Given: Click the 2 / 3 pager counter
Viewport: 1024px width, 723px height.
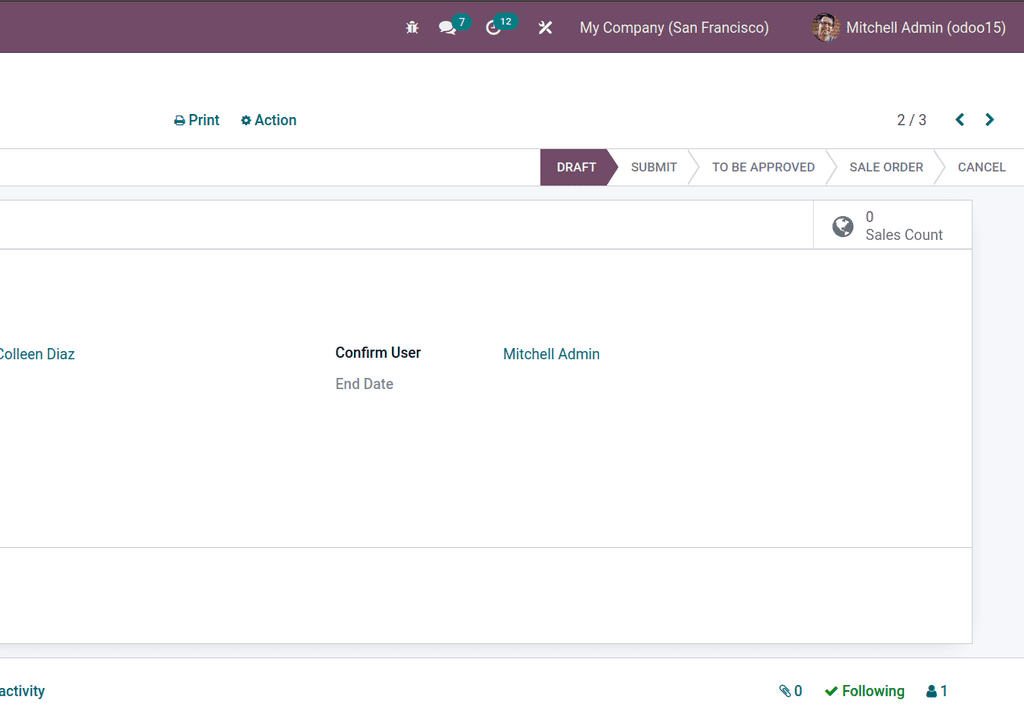Looking at the screenshot, I should (911, 120).
